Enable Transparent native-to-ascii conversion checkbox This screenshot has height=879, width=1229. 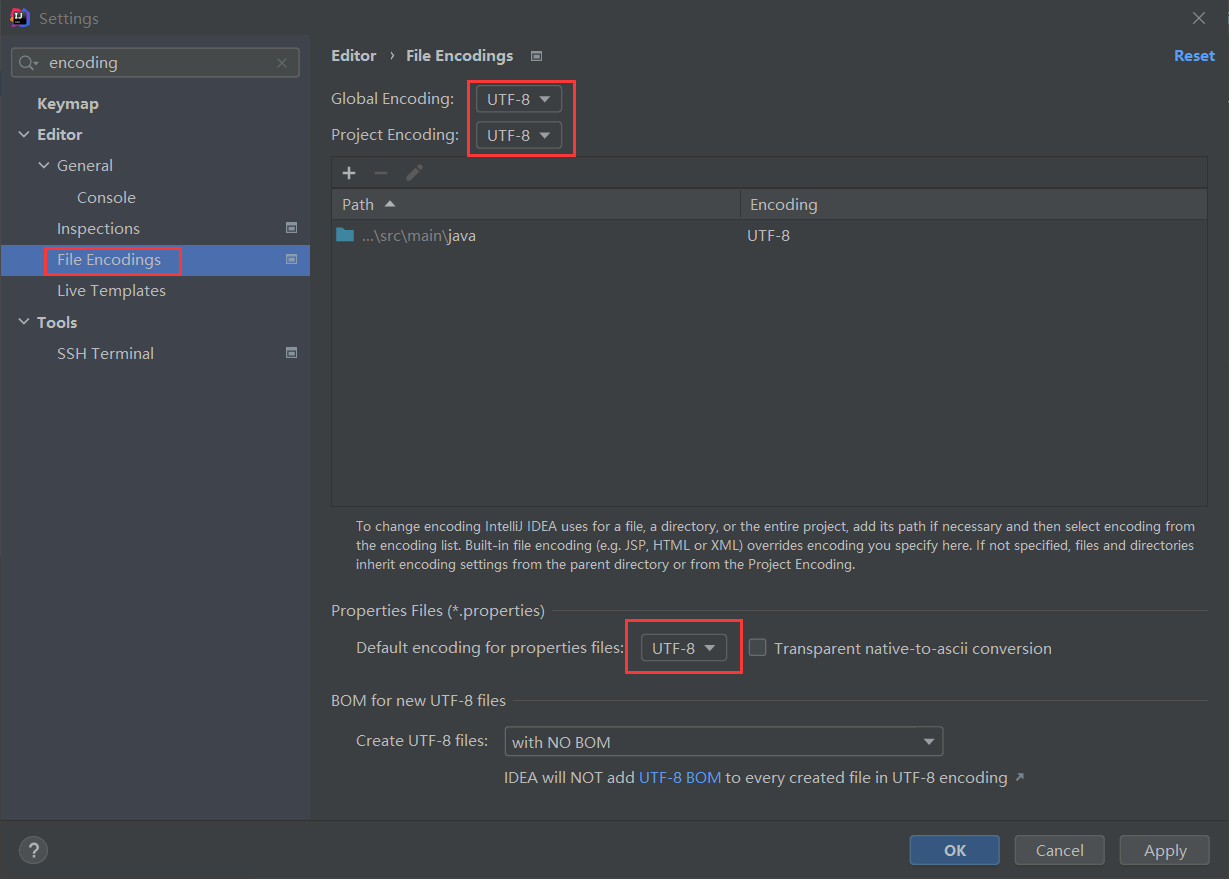click(x=758, y=647)
